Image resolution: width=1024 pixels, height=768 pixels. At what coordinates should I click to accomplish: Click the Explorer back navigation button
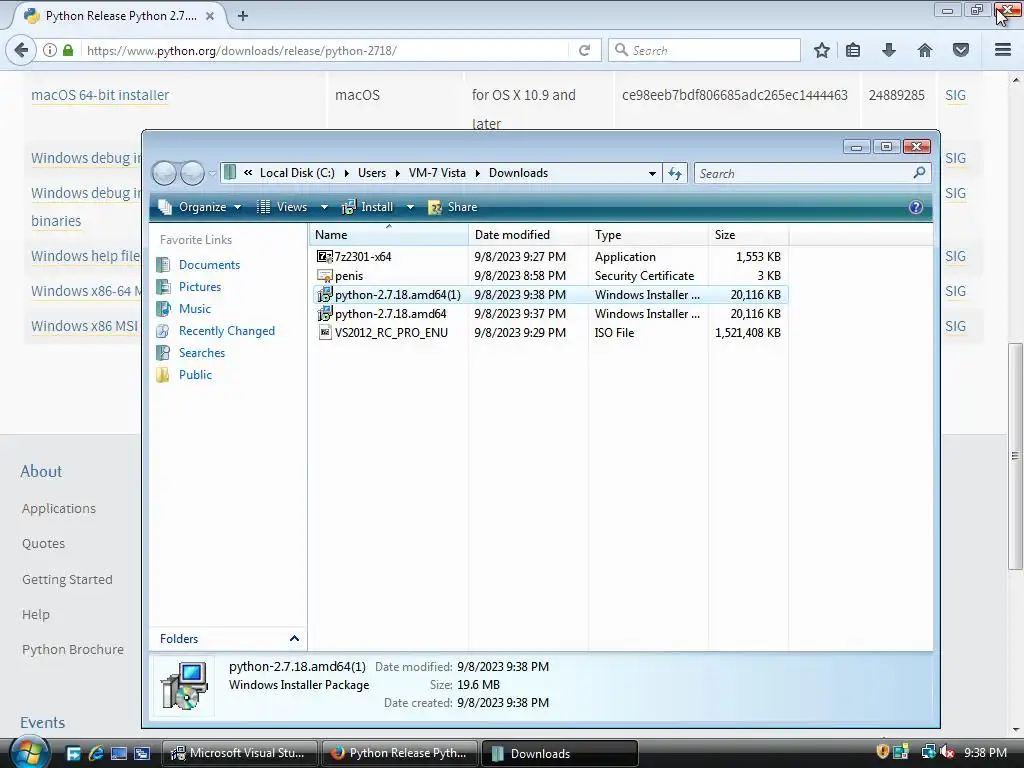165,173
